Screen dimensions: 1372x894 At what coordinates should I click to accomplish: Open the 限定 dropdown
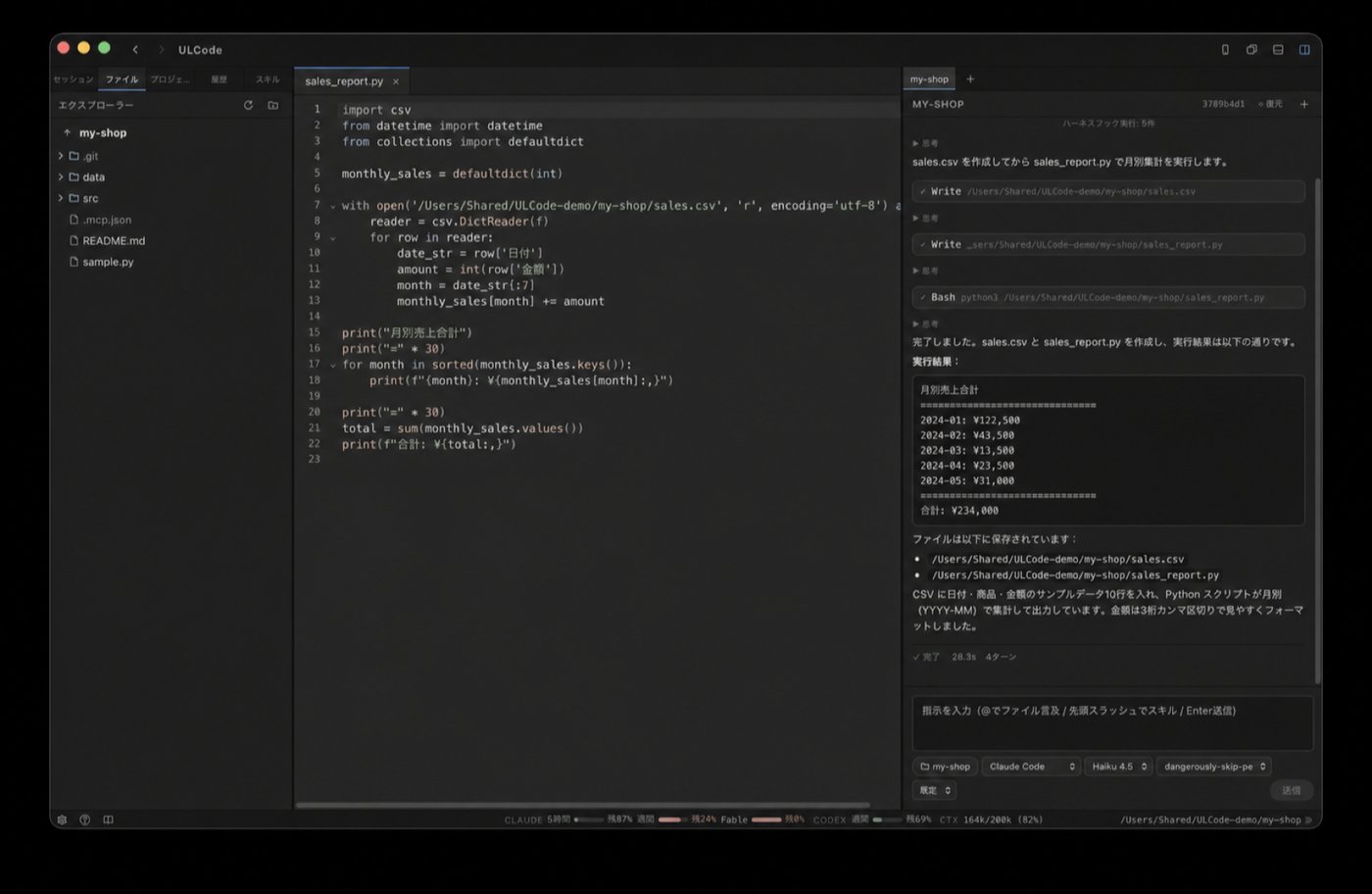coord(934,790)
